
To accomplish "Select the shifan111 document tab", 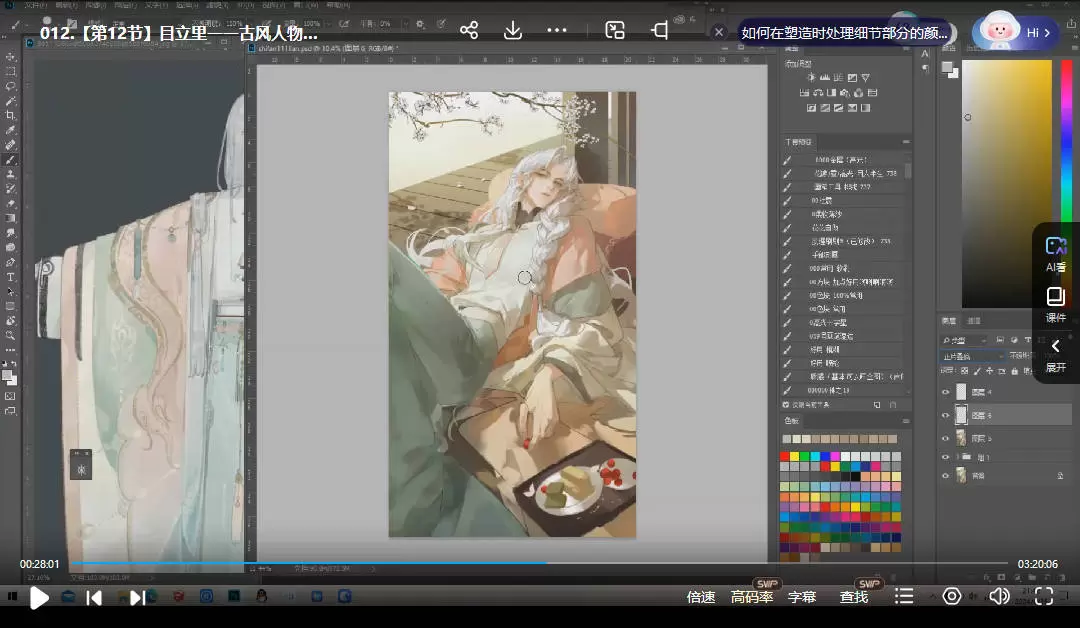I will [x=322, y=49].
